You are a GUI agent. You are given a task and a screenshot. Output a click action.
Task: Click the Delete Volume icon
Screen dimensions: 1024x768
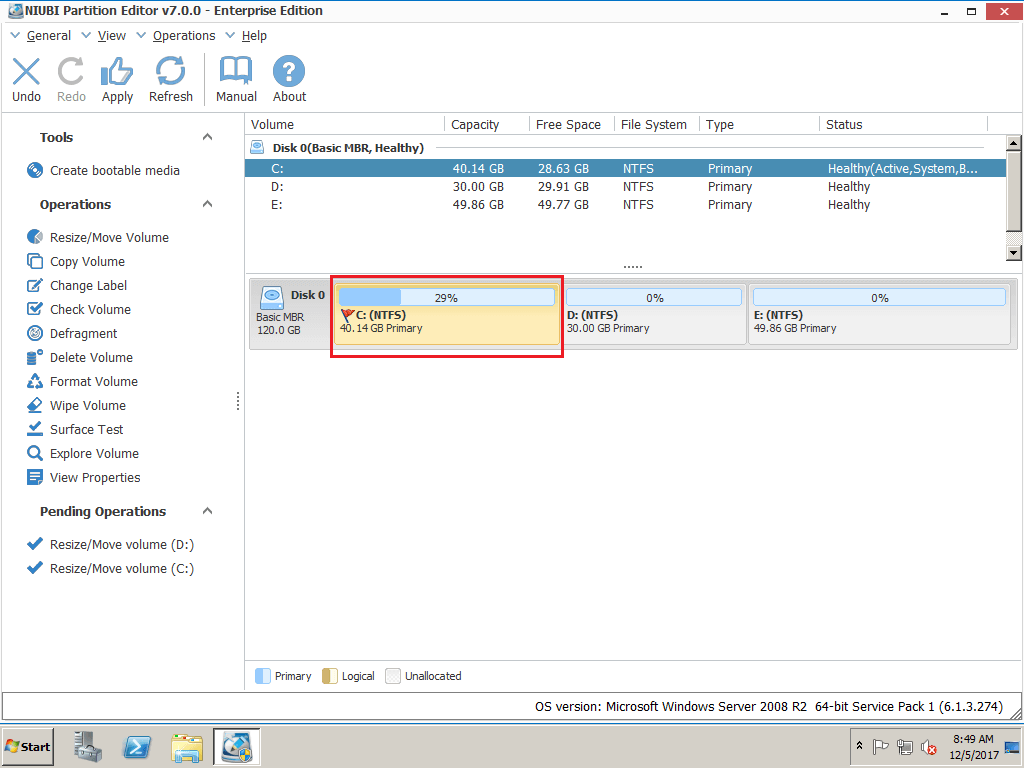click(35, 357)
